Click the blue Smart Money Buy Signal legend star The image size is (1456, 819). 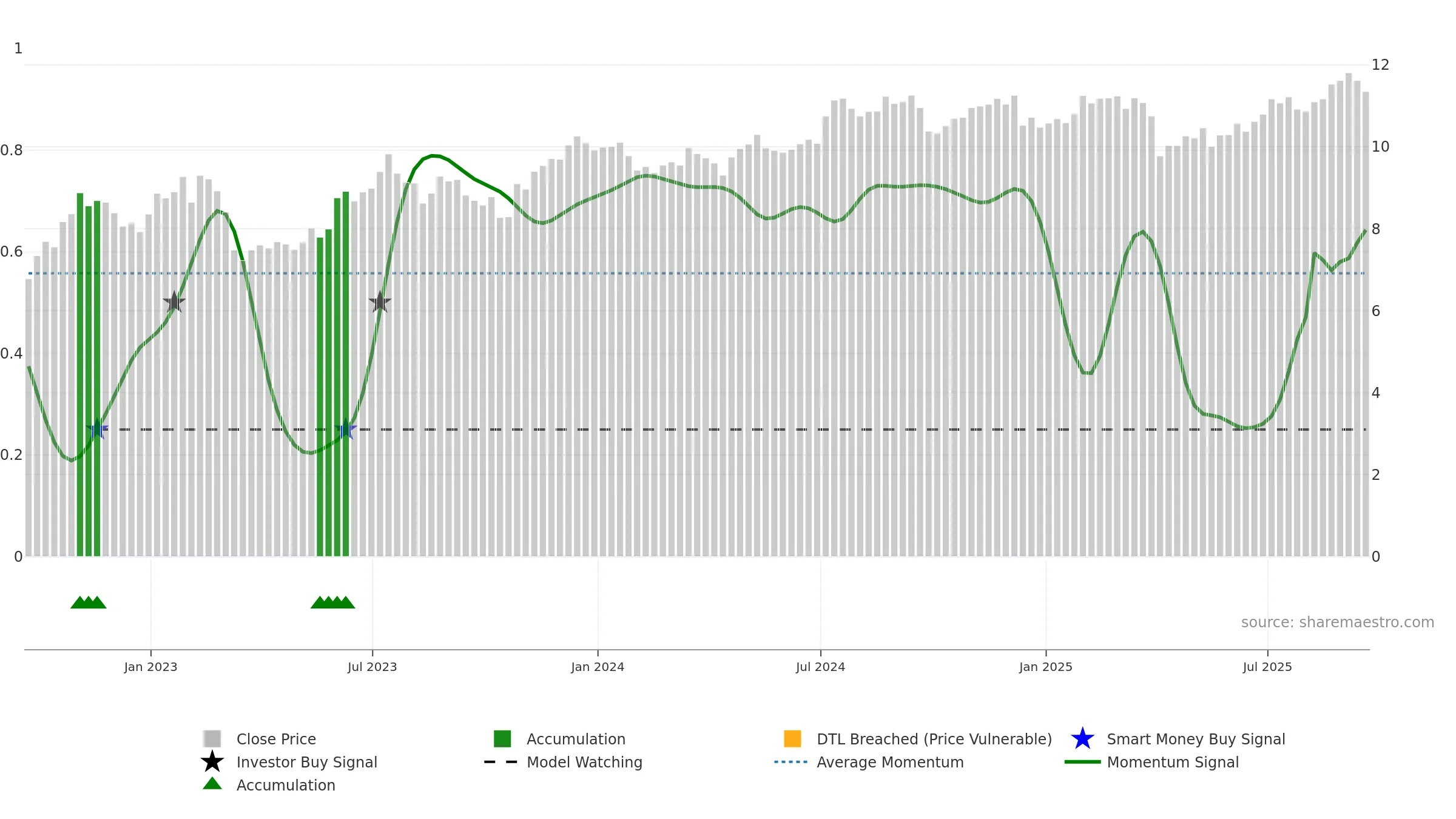pos(1082,739)
